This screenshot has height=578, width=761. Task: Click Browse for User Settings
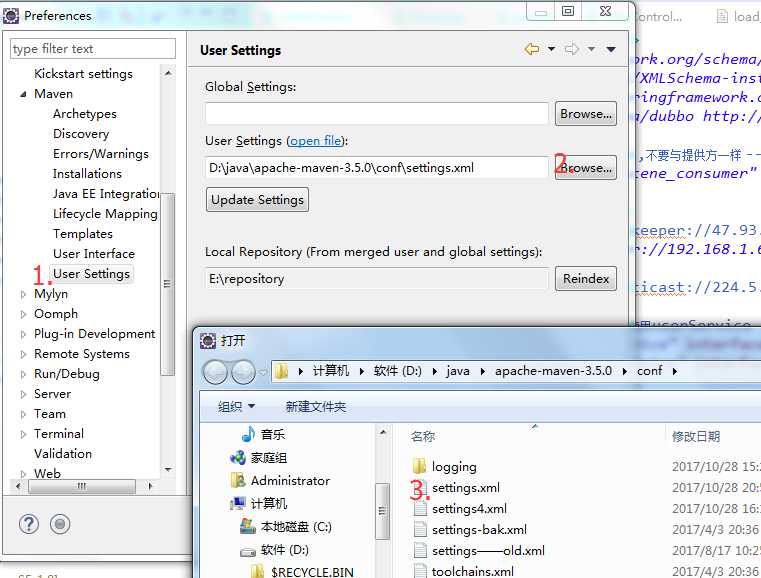[586, 167]
